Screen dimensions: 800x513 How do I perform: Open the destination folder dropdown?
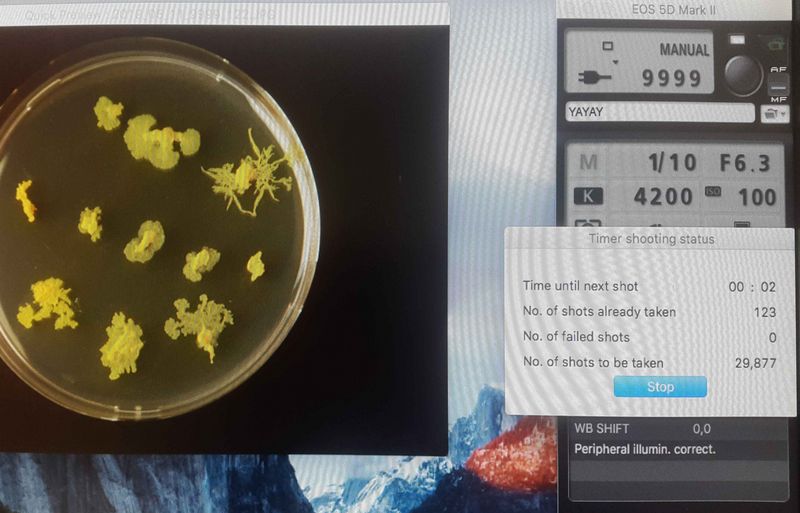pyautogui.click(x=774, y=113)
